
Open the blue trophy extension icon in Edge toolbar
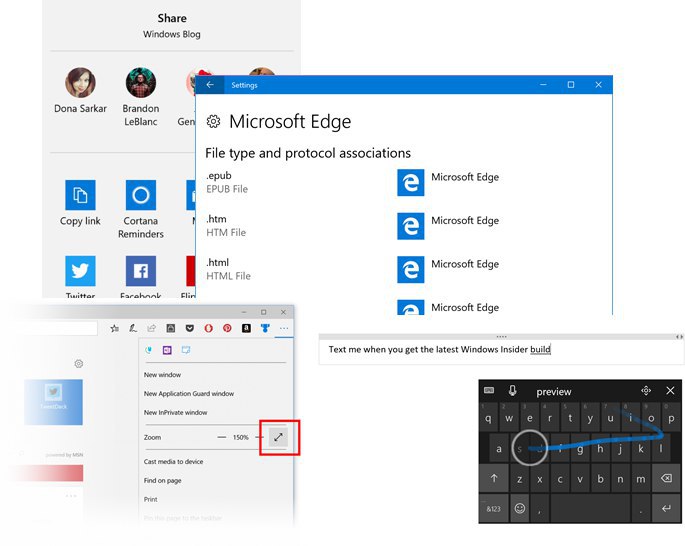(x=265, y=328)
